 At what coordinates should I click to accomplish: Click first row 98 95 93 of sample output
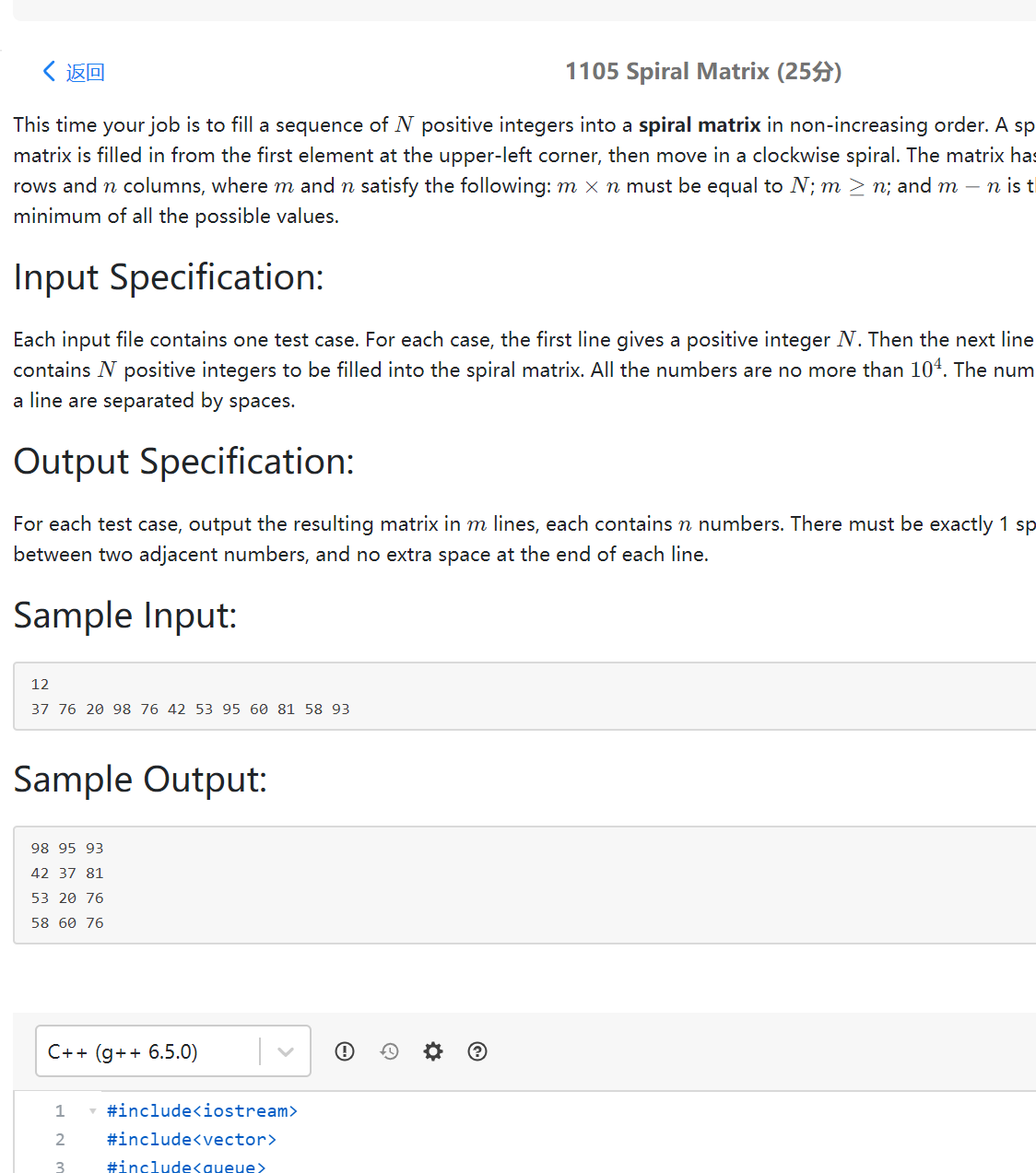[67, 848]
